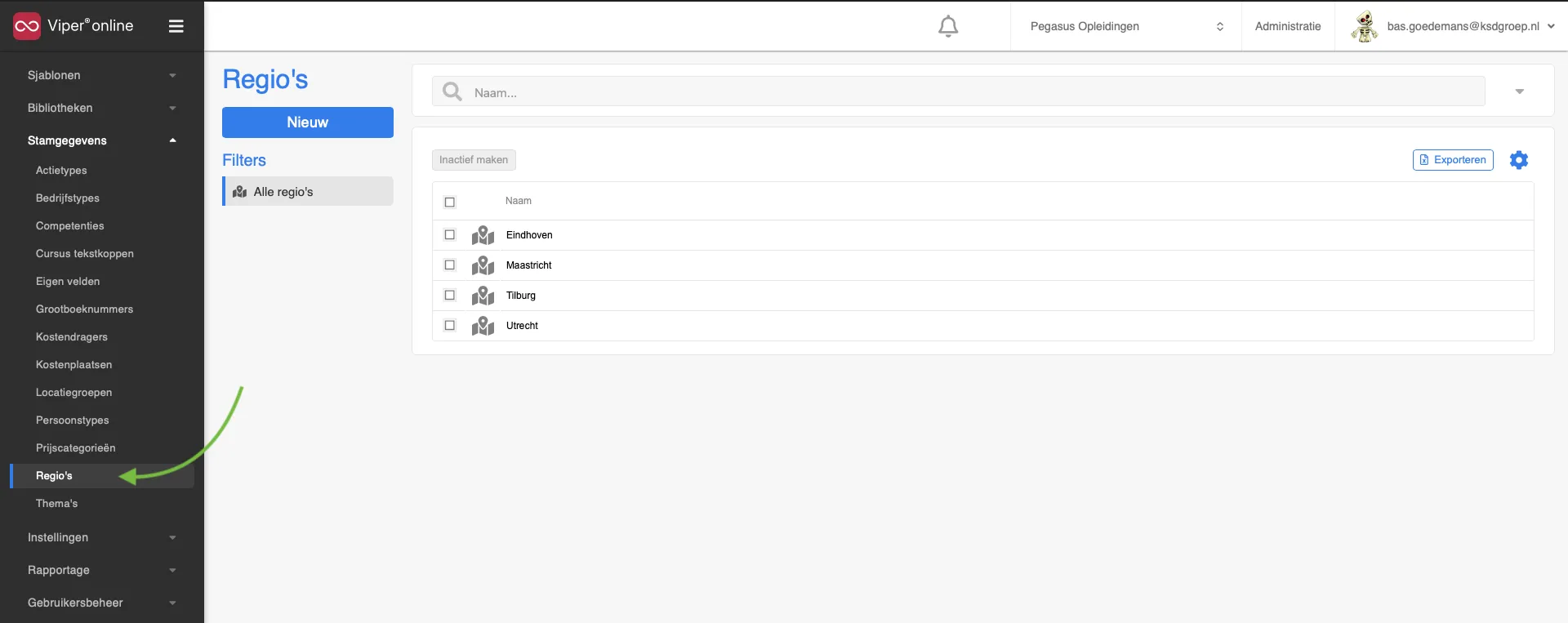
Task: Open Bedrijfstypes in the sidebar
Action: [68, 198]
